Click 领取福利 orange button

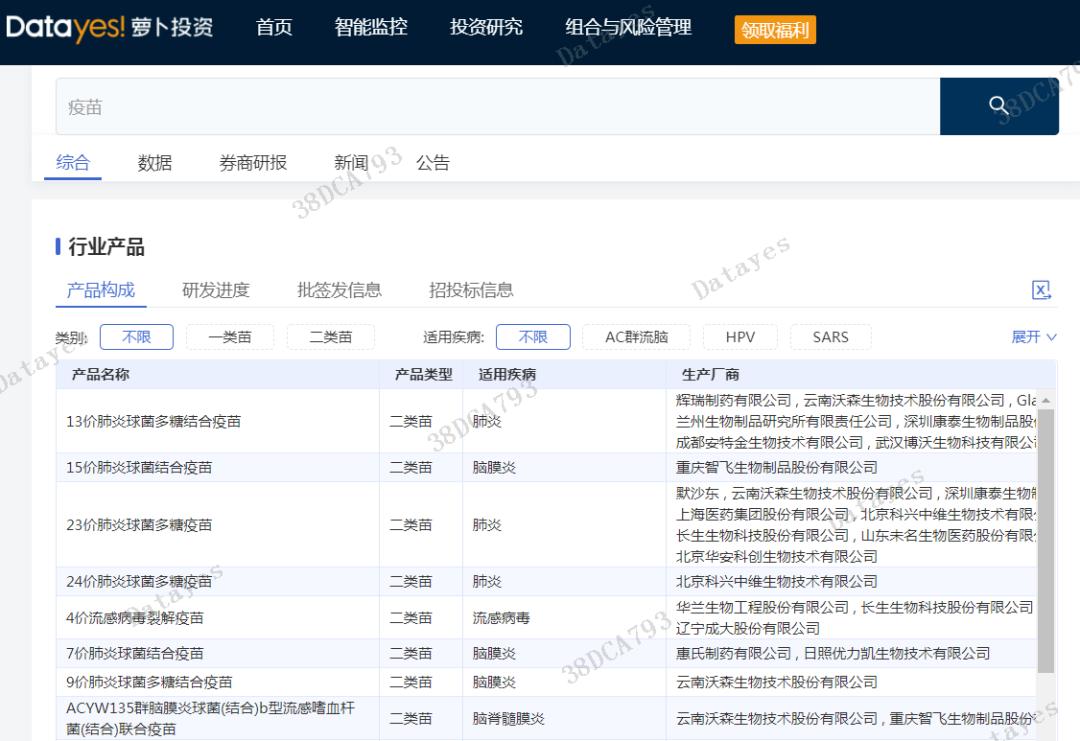click(775, 30)
